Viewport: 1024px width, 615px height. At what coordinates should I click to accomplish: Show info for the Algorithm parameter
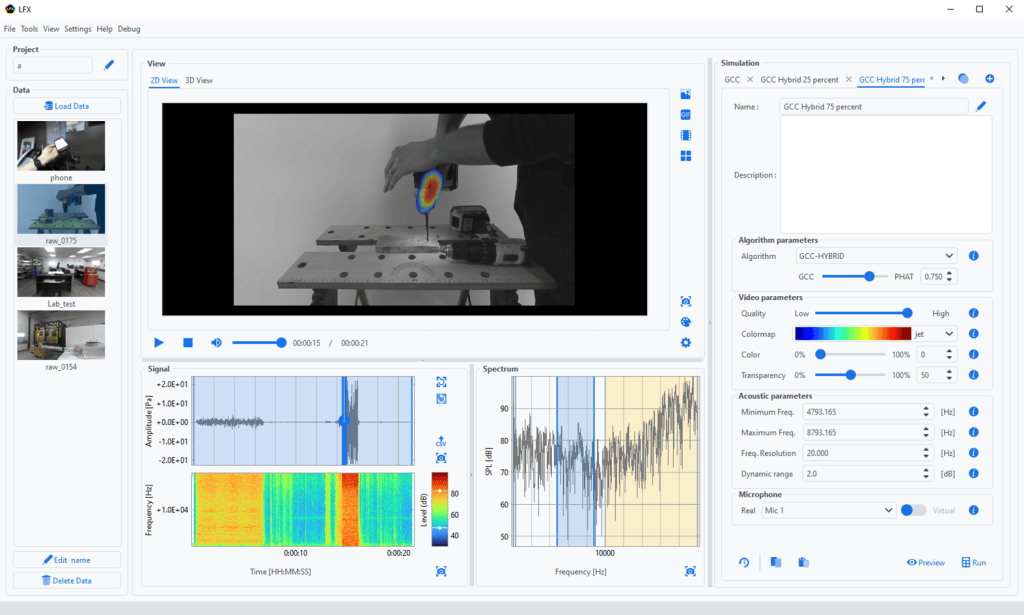click(x=974, y=256)
